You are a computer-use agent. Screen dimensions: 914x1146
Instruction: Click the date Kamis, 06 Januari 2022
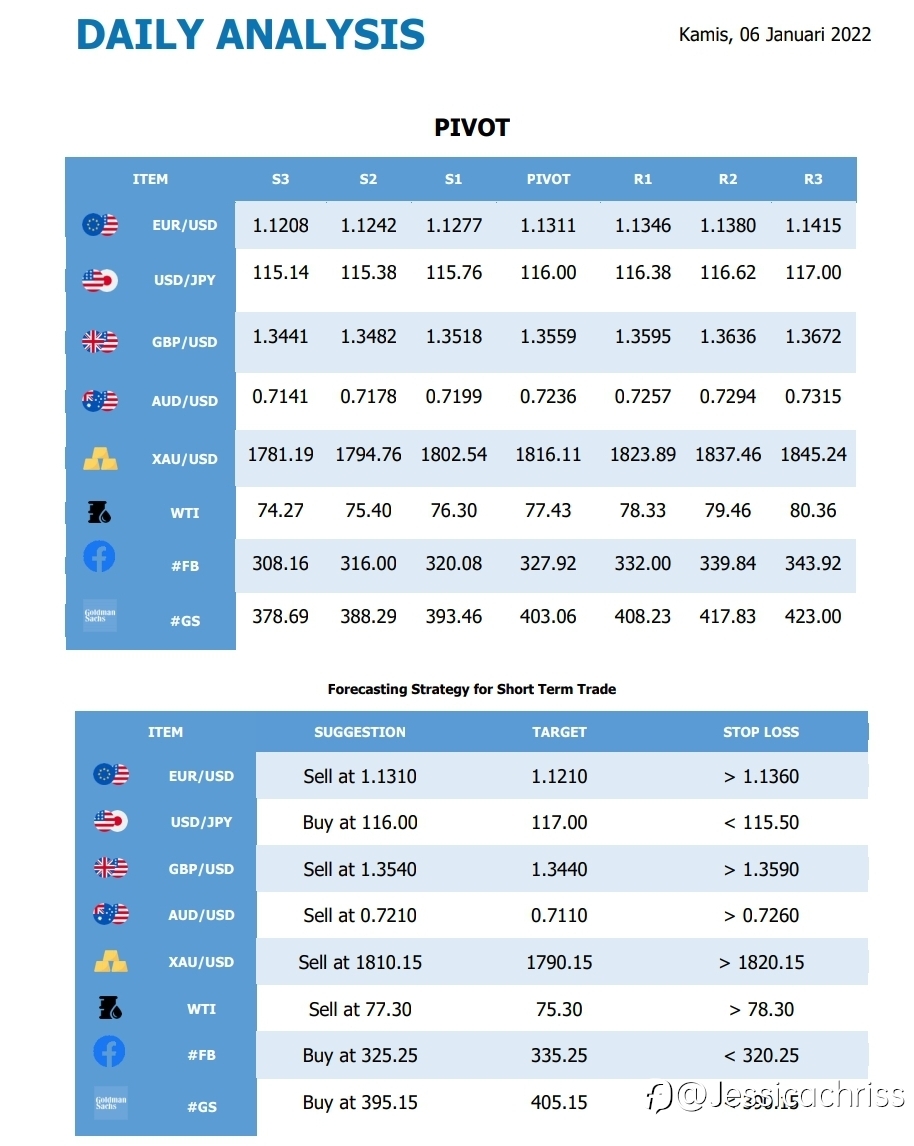coord(774,34)
